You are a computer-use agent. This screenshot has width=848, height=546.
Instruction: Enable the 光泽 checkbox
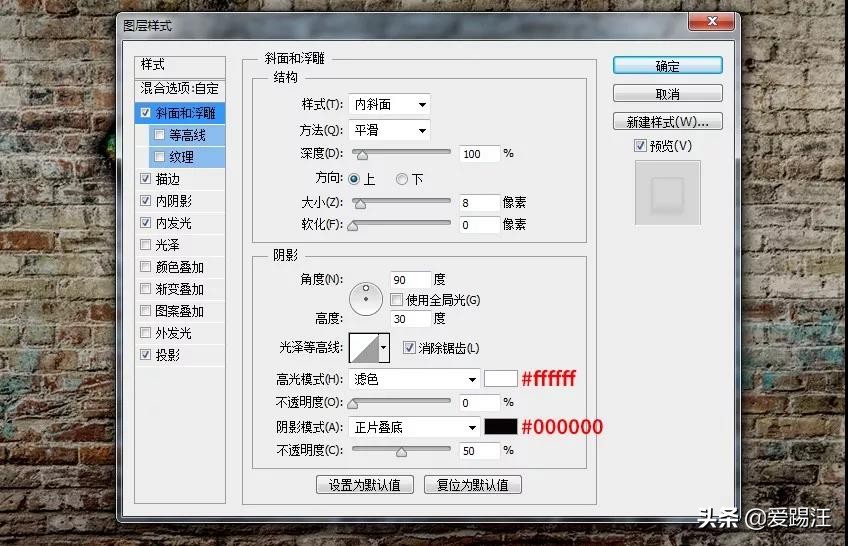[145, 244]
